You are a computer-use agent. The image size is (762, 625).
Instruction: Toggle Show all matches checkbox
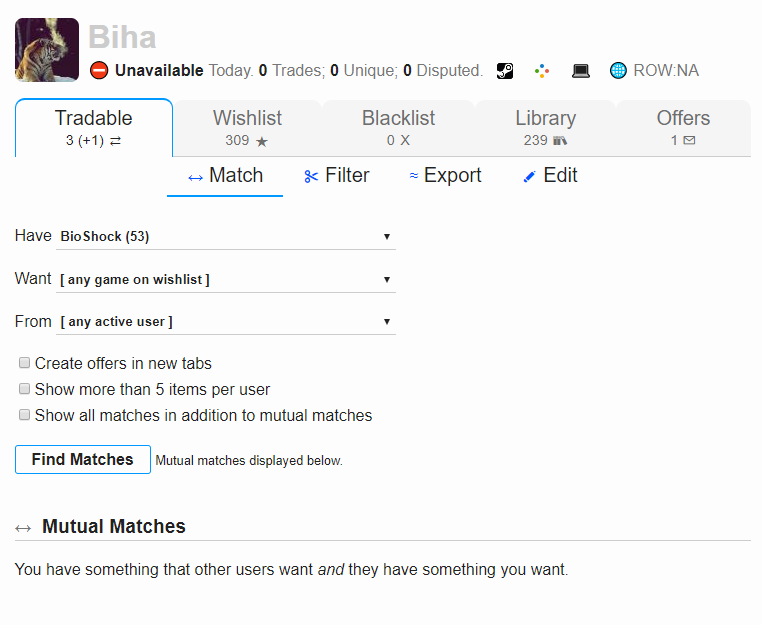[24, 415]
